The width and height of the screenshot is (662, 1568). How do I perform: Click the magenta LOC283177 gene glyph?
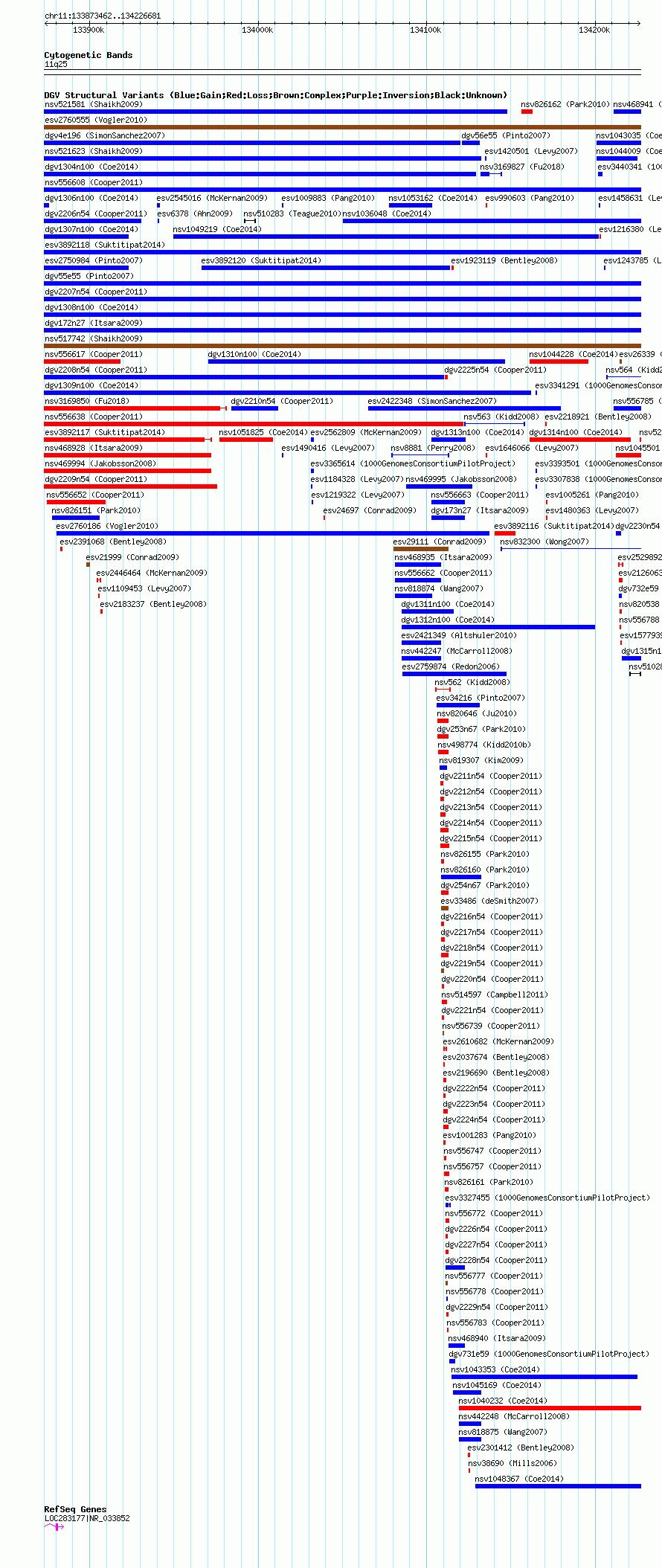click(x=54, y=1526)
